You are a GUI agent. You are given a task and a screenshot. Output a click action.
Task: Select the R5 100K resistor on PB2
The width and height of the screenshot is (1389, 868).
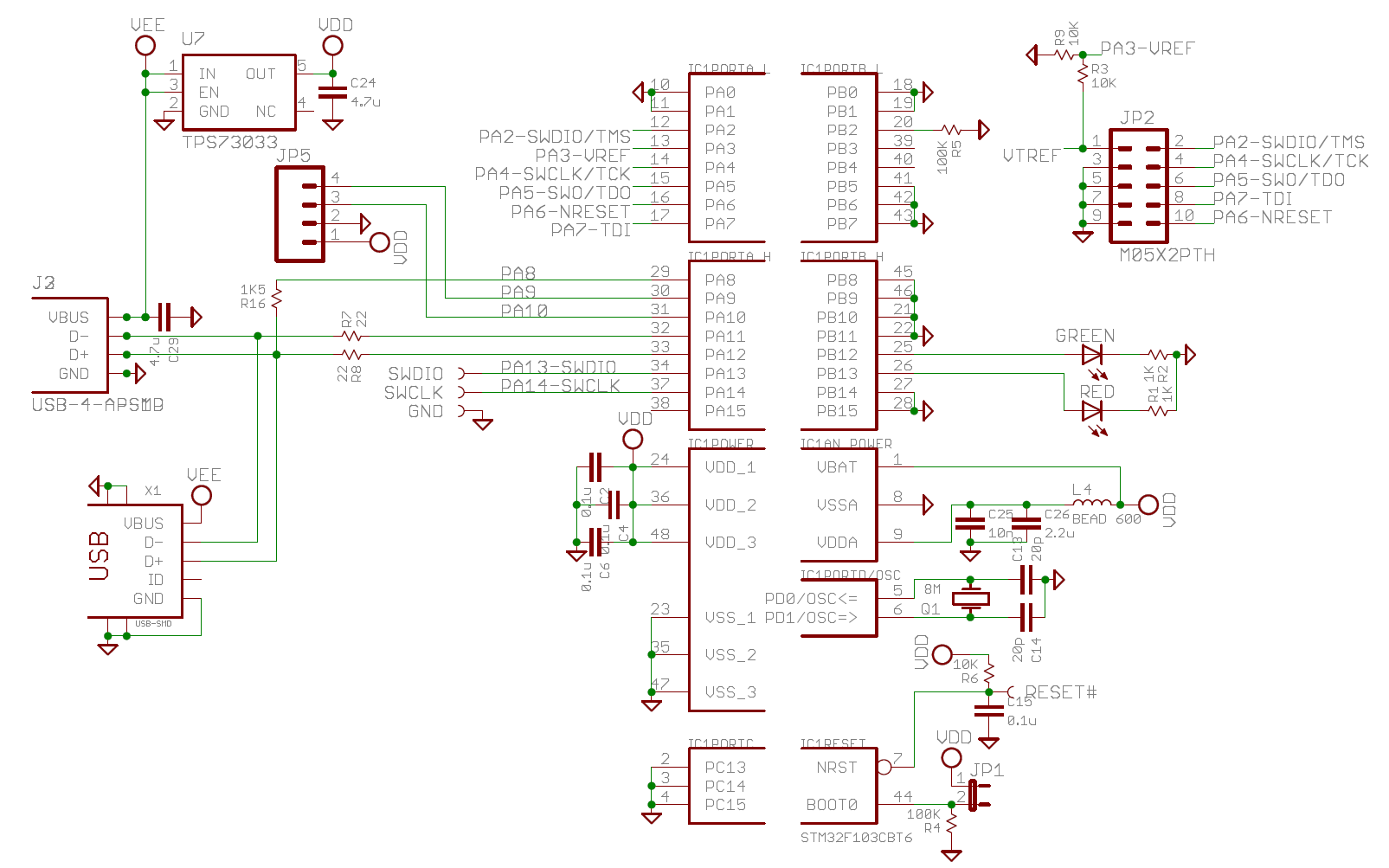951,130
